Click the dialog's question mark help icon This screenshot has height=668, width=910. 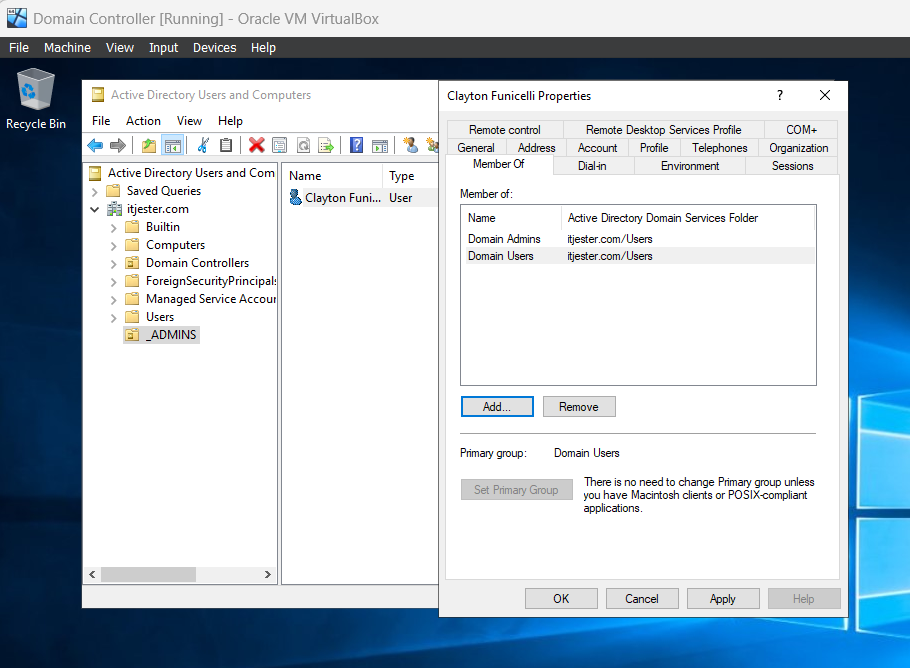tap(780, 95)
